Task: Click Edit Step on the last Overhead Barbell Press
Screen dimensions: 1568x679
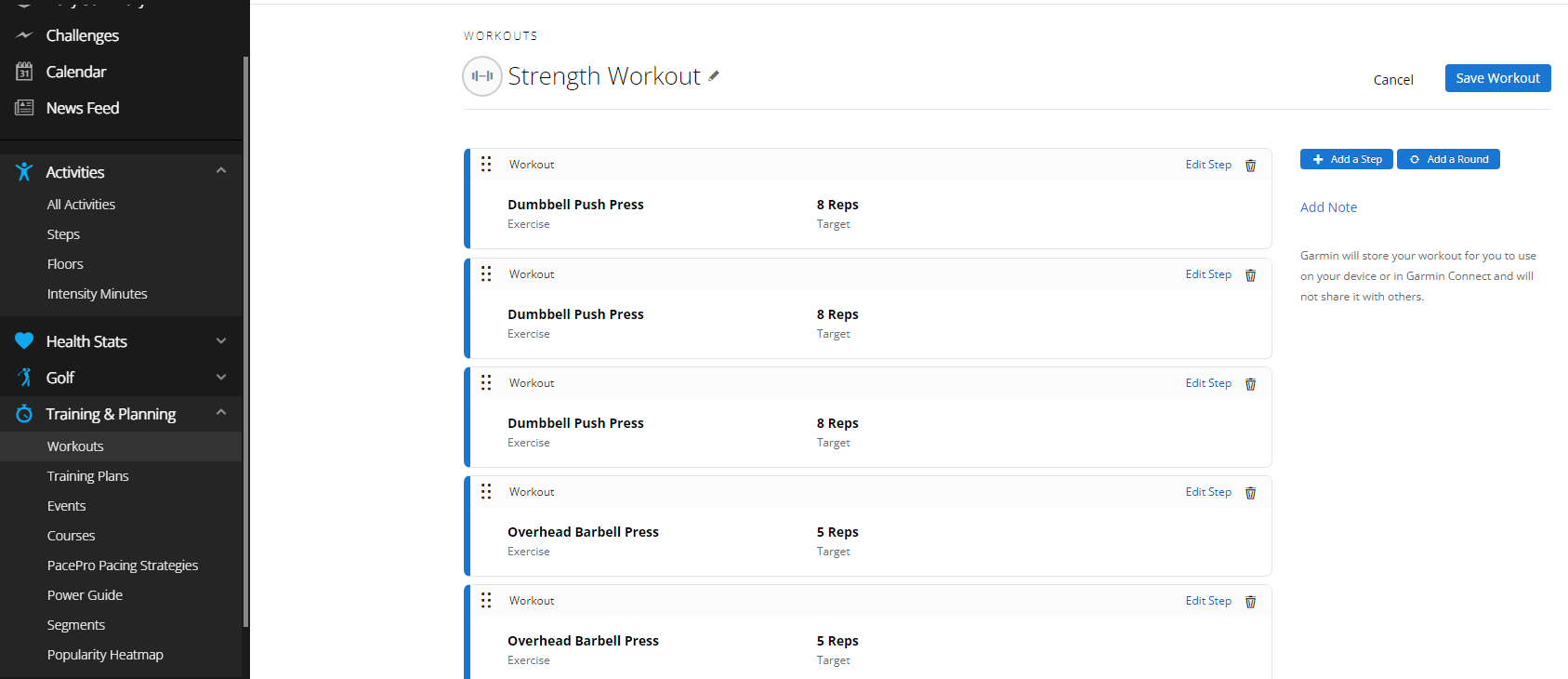Action: coord(1207,601)
